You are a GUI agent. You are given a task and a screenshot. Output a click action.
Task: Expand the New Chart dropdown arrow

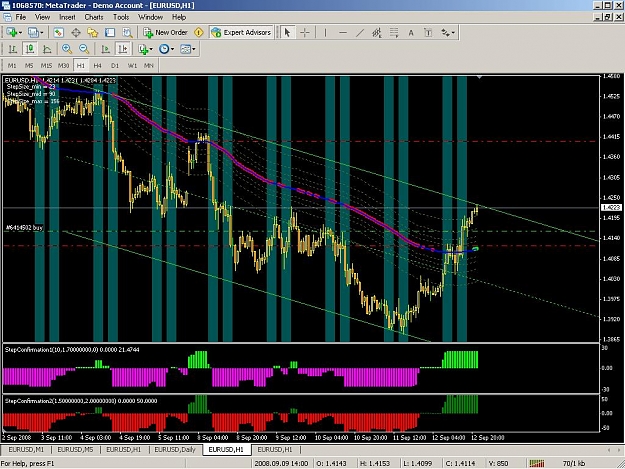(20, 33)
